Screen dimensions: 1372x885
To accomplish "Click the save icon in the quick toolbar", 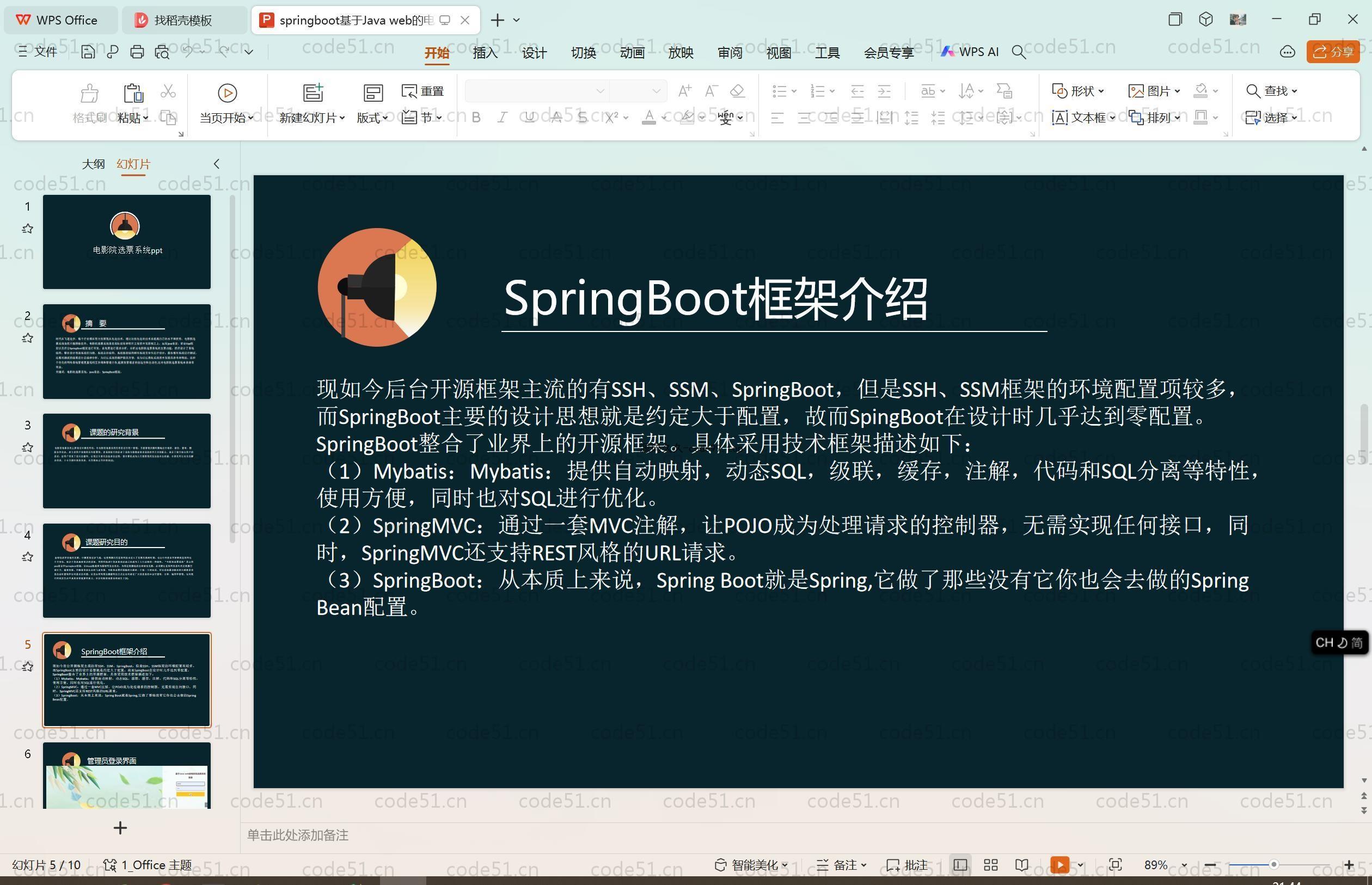I will [x=88, y=52].
